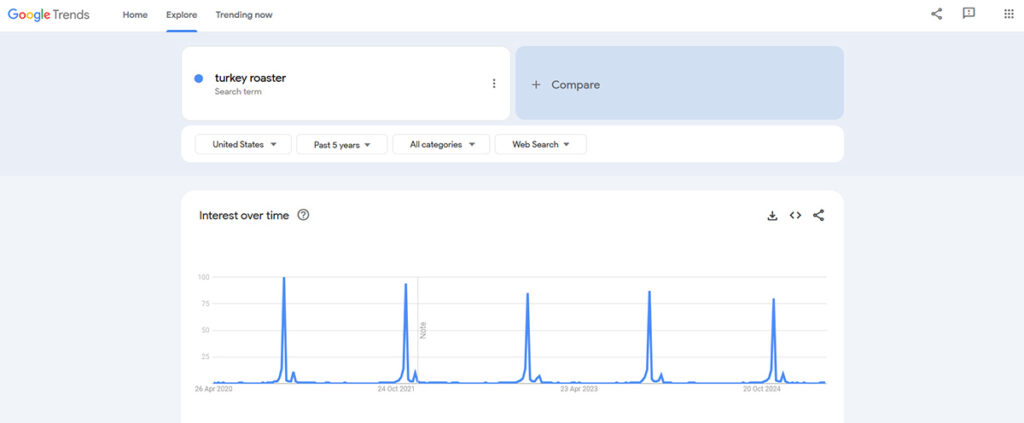Screen dimensions: 1024x423
Task: Go to the Home tab
Action: (135, 15)
